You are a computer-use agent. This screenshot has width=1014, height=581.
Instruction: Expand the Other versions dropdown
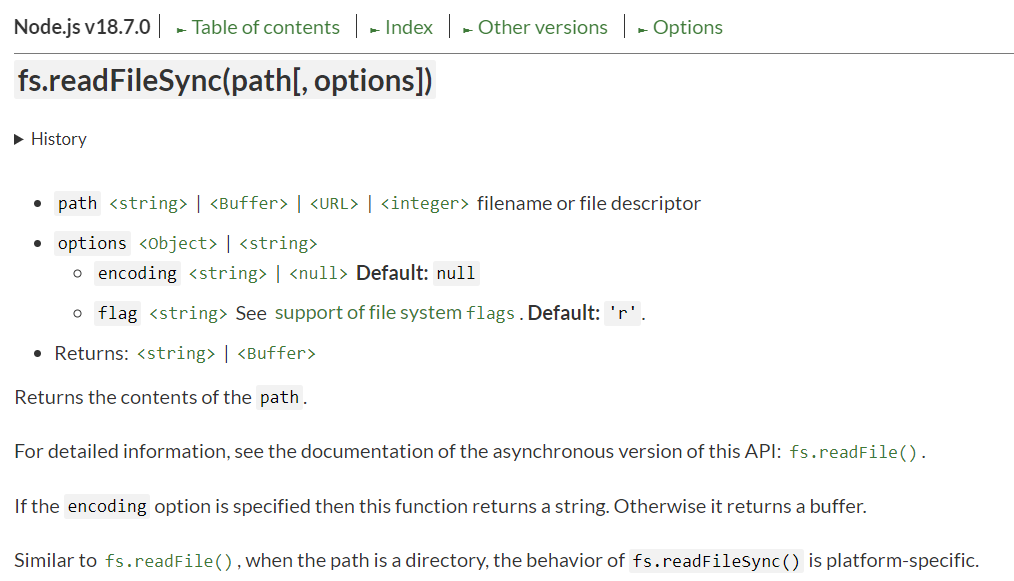[x=542, y=27]
